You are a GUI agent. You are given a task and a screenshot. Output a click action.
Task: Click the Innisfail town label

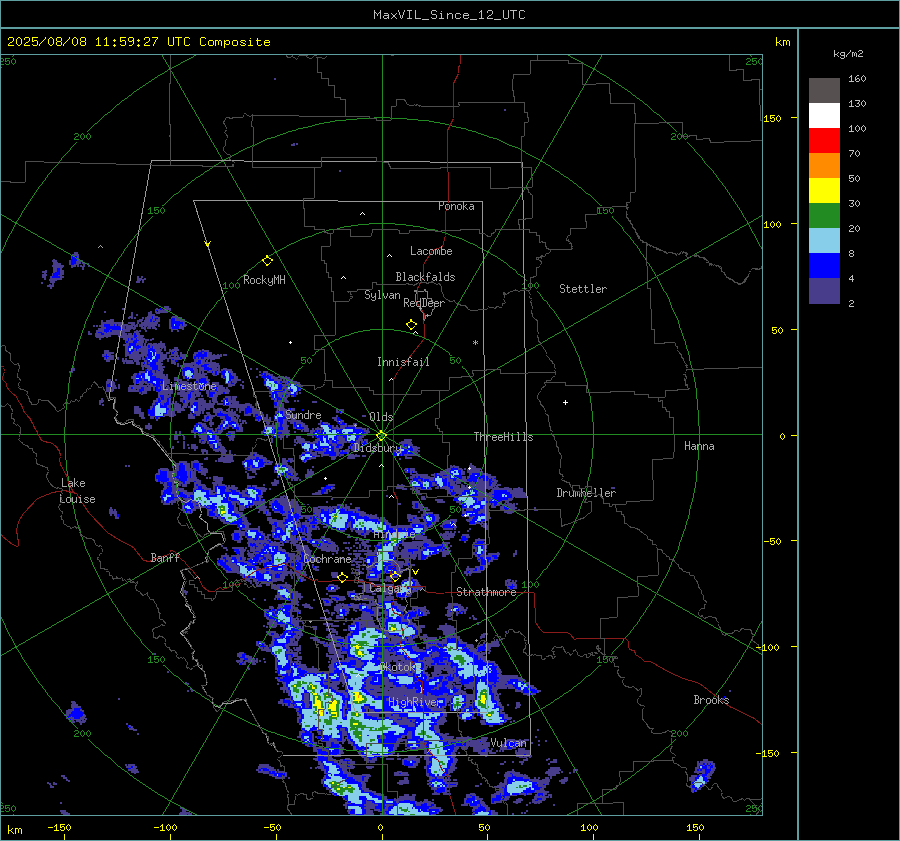[403, 362]
